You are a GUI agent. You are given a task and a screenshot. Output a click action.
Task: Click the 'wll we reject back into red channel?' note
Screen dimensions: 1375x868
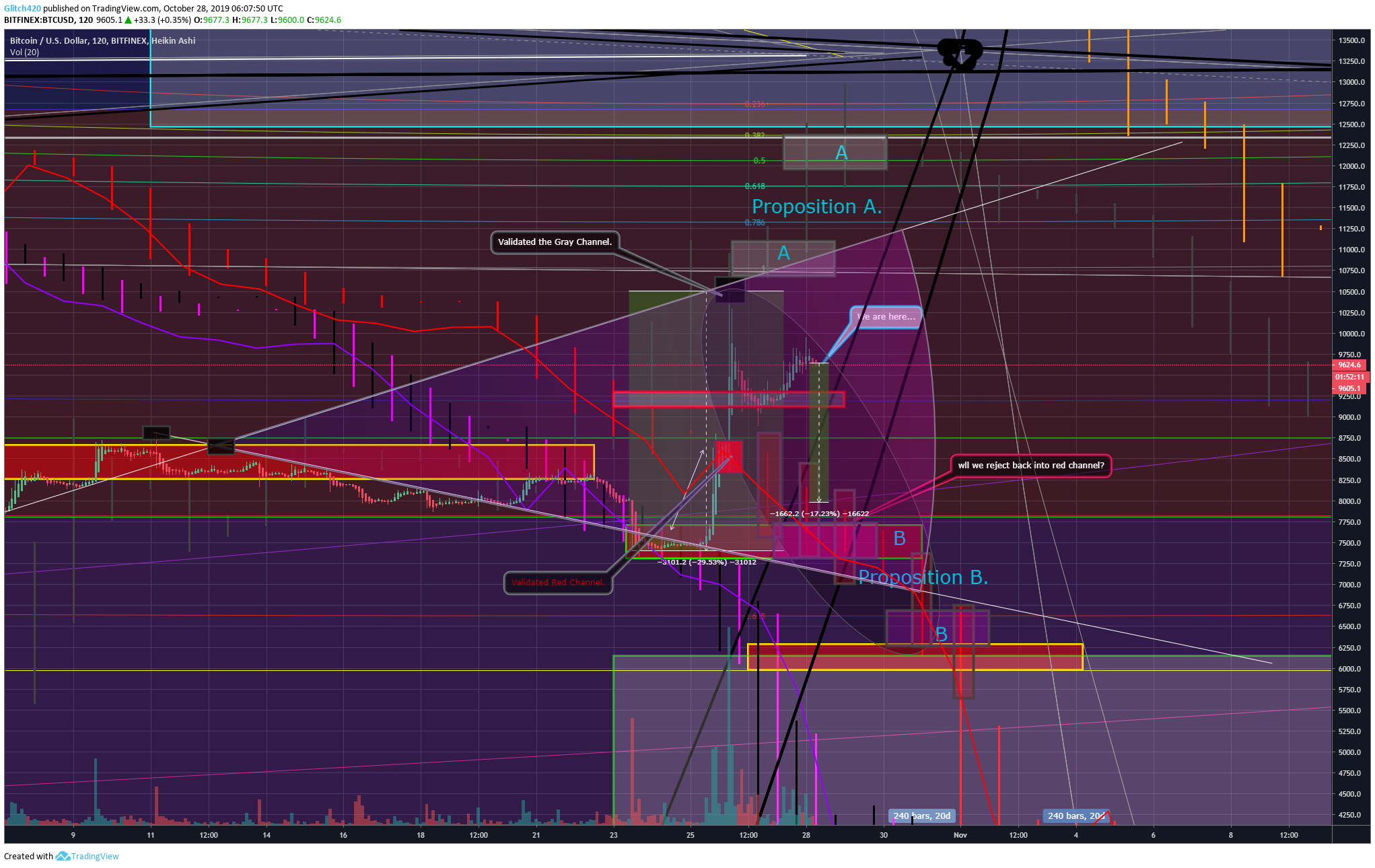tap(1030, 465)
